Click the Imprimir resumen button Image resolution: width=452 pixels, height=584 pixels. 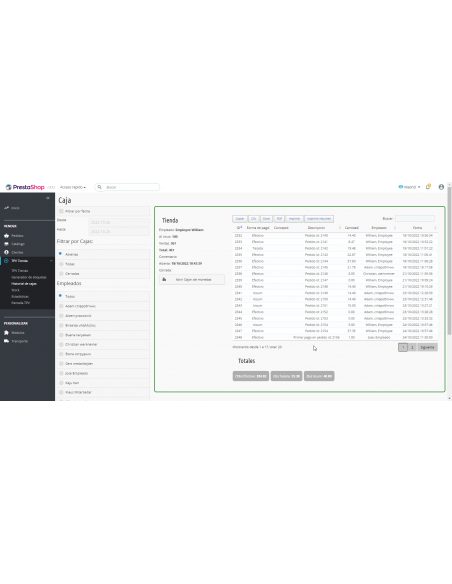pyautogui.click(x=319, y=219)
